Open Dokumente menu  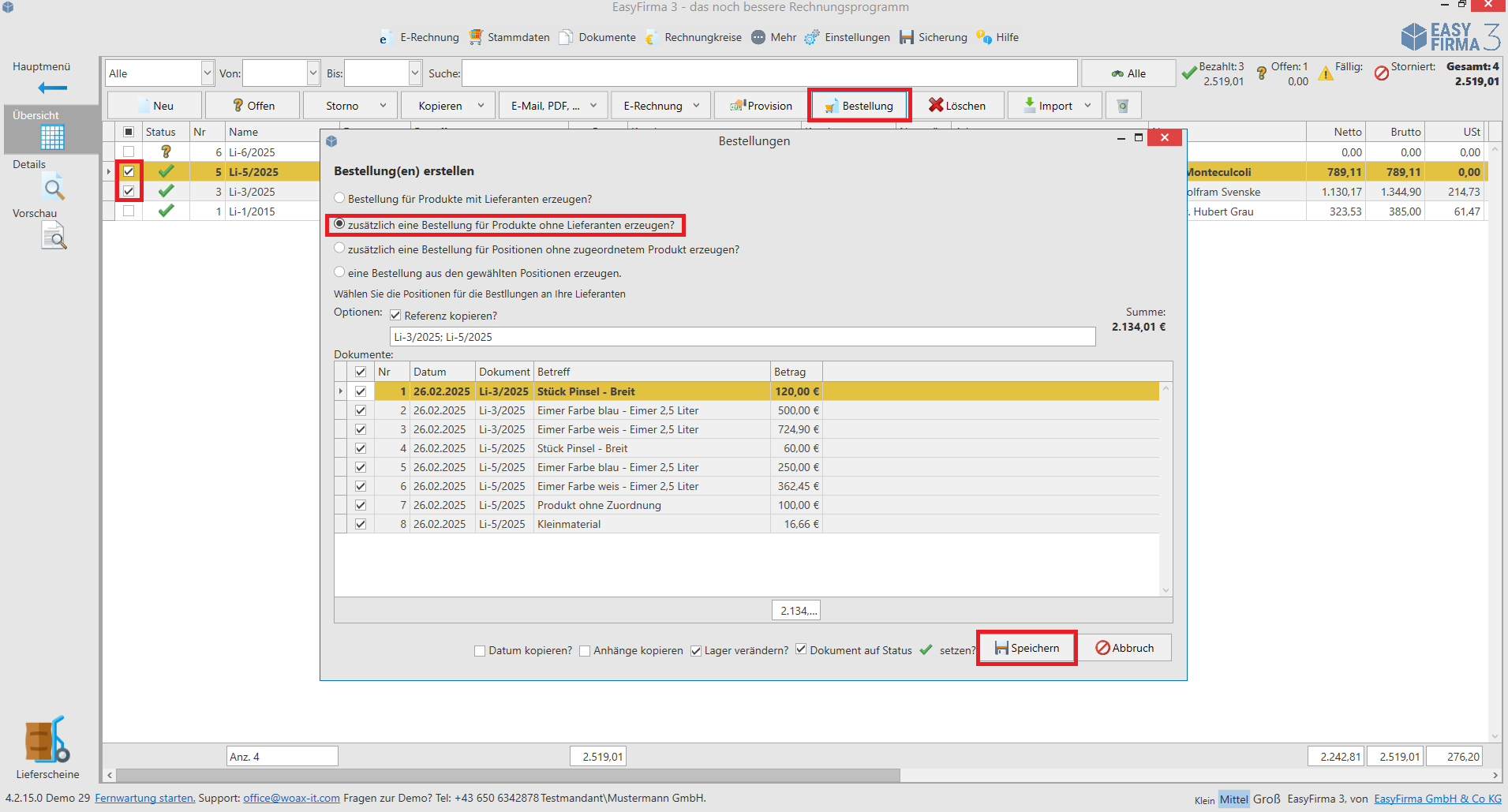(598, 37)
